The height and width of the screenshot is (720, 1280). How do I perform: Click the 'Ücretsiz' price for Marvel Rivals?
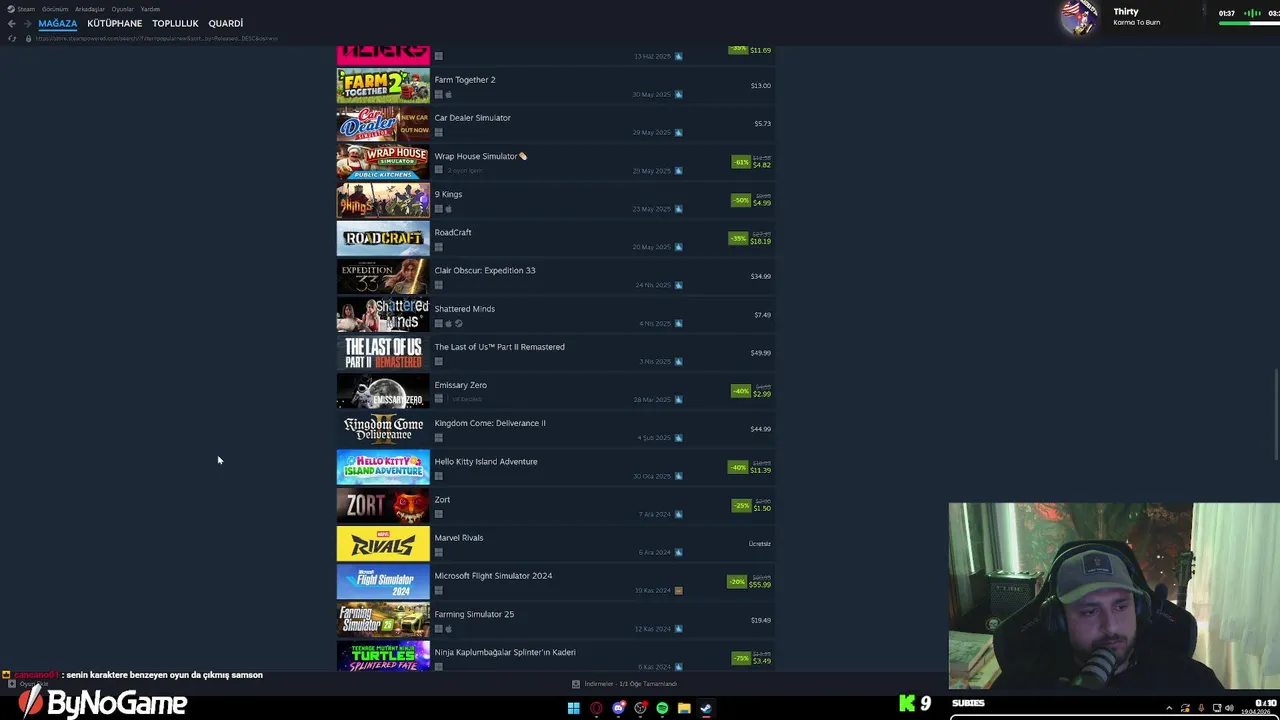click(760, 544)
